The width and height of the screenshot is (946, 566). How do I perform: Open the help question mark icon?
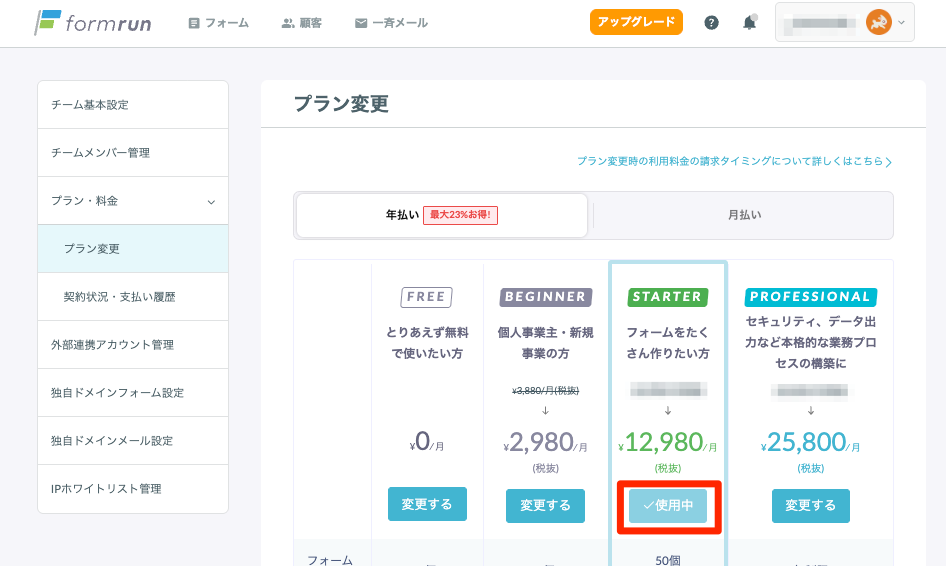click(x=711, y=22)
